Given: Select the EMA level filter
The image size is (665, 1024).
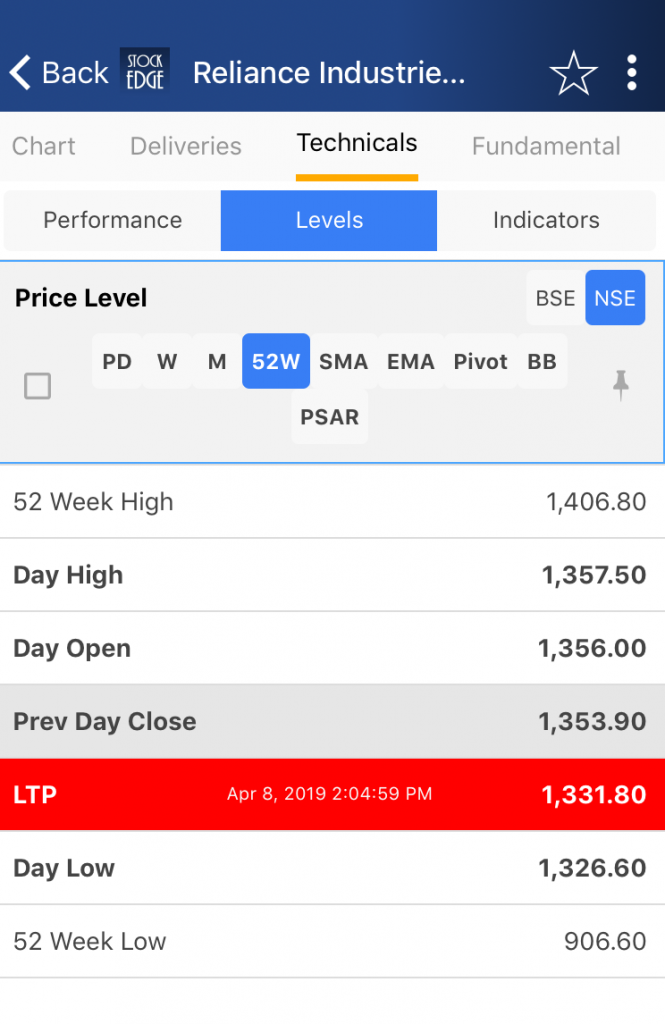Looking at the screenshot, I should click(x=411, y=361).
